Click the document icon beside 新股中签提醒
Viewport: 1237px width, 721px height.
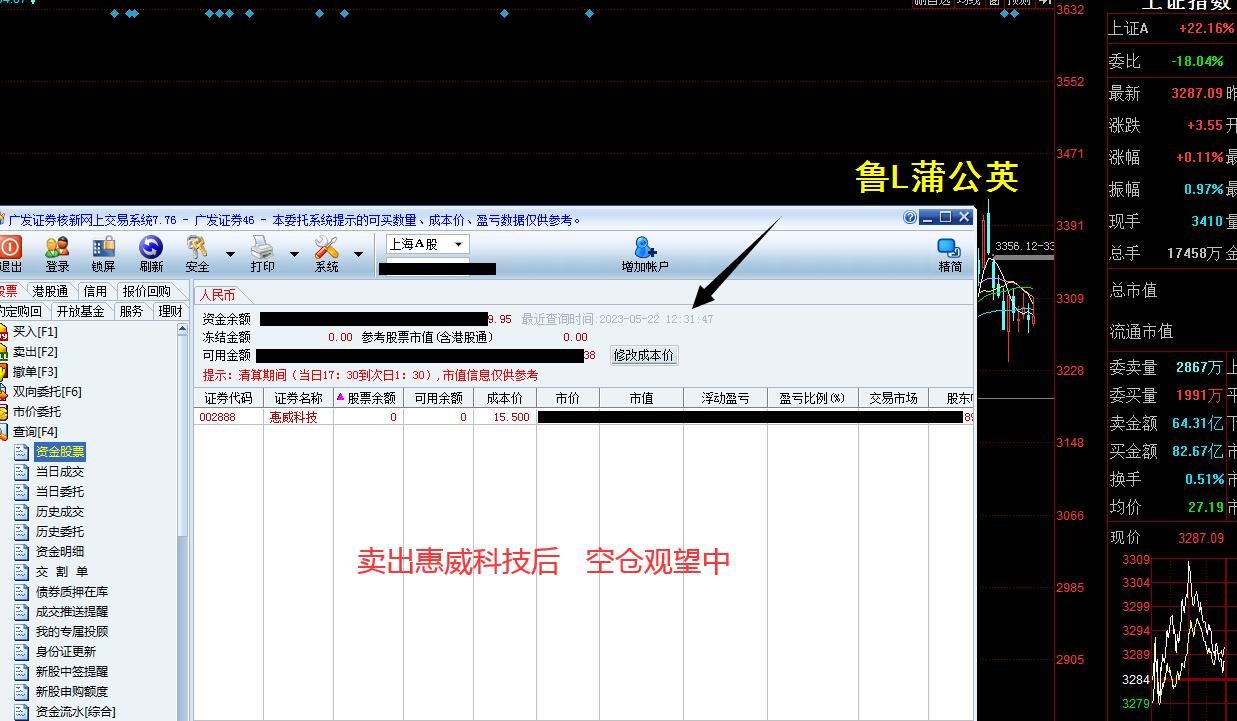coord(22,672)
